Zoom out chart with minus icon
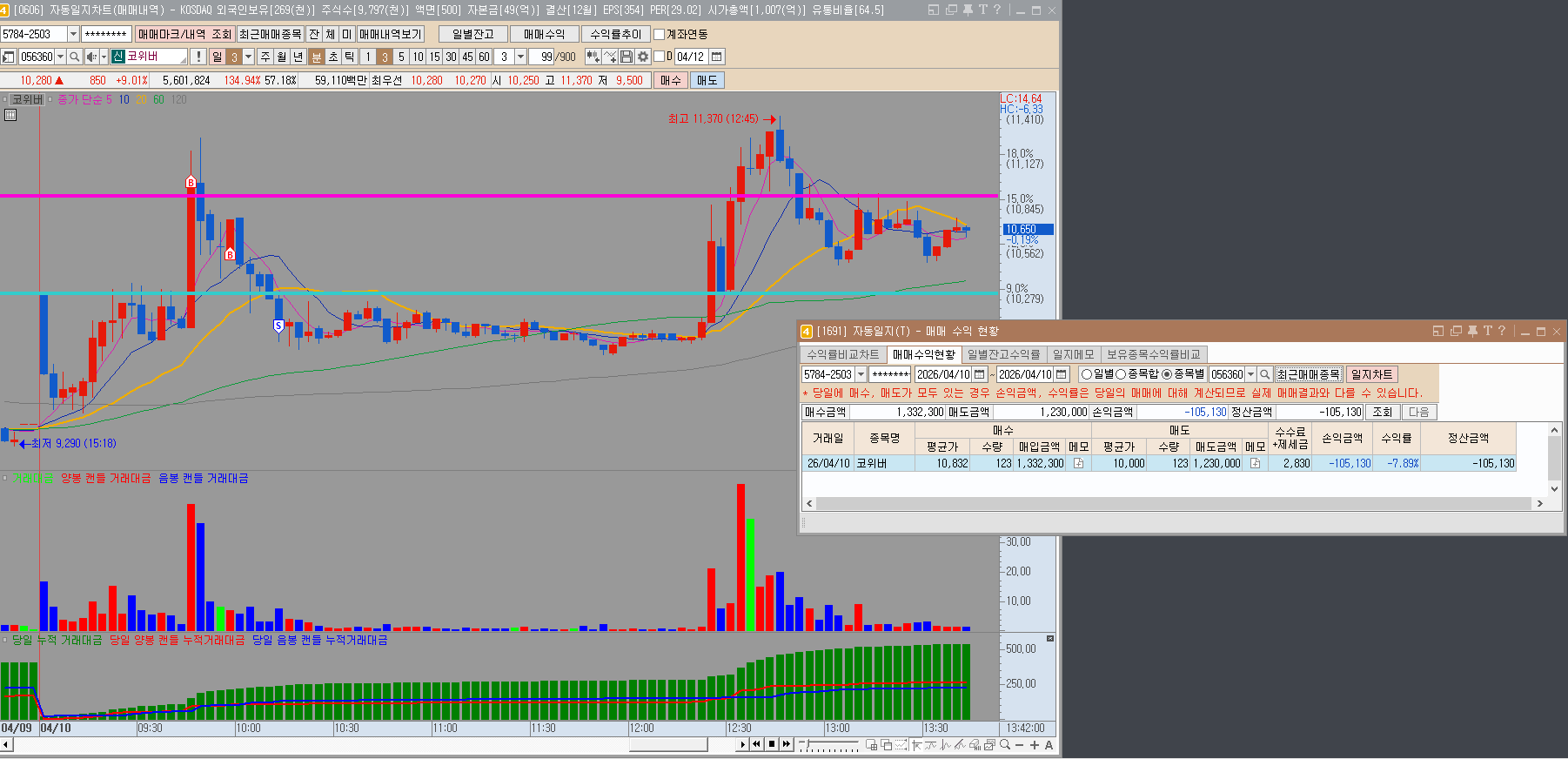Image resolution: width=1568 pixels, height=759 pixels. (x=1020, y=745)
